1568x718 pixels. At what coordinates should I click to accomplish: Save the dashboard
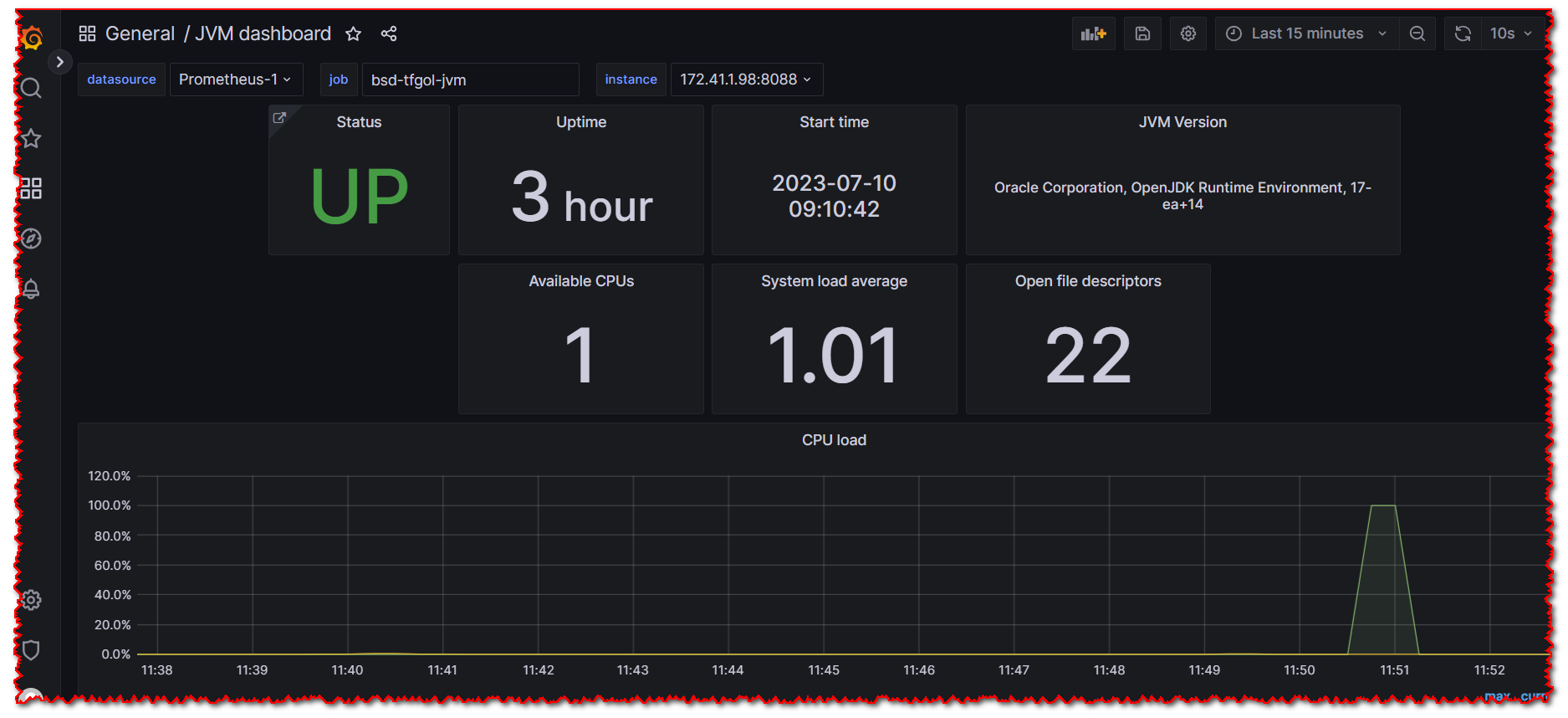pos(1142,33)
